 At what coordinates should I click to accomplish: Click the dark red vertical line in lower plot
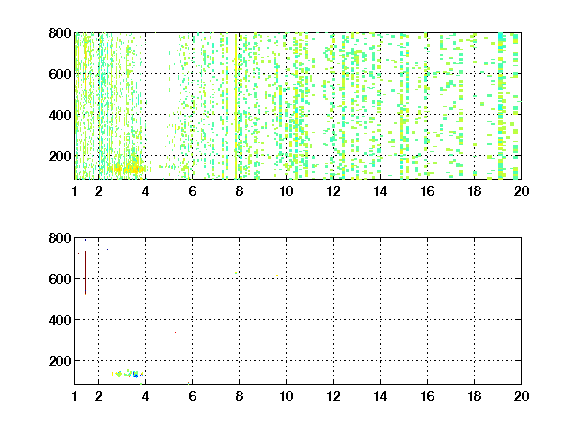pyautogui.click(x=85, y=273)
